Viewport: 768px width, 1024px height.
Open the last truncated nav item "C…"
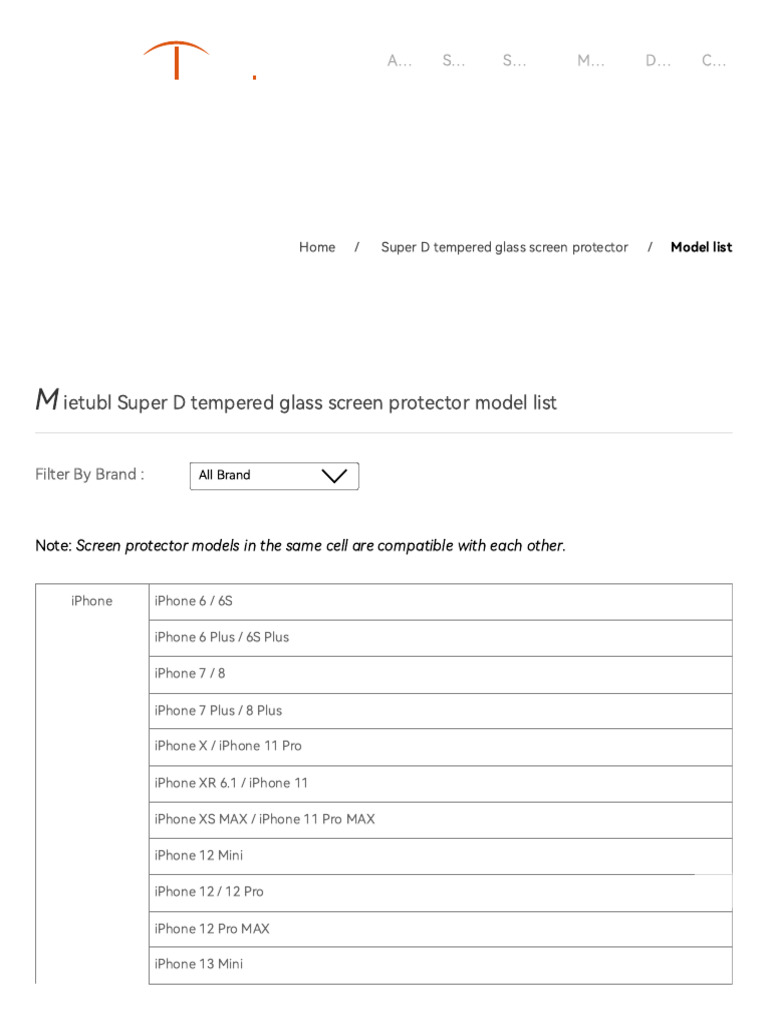714,61
